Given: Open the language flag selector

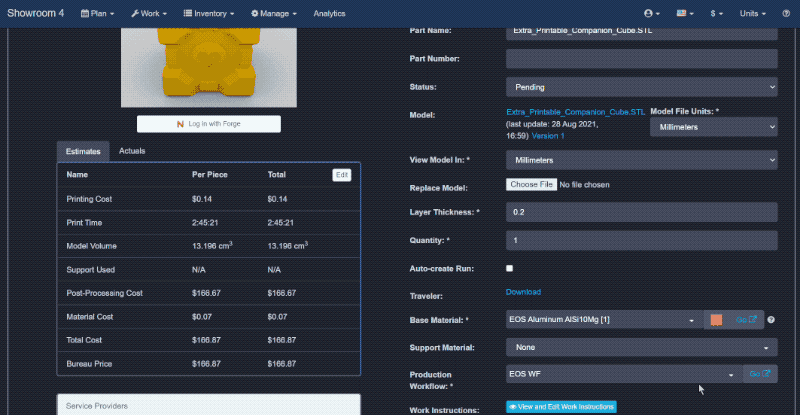Looking at the screenshot, I should [x=685, y=13].
